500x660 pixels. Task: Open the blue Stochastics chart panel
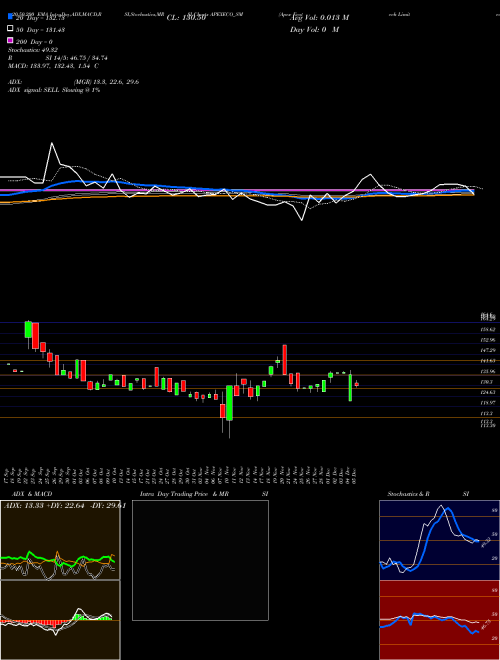(439, 540)
